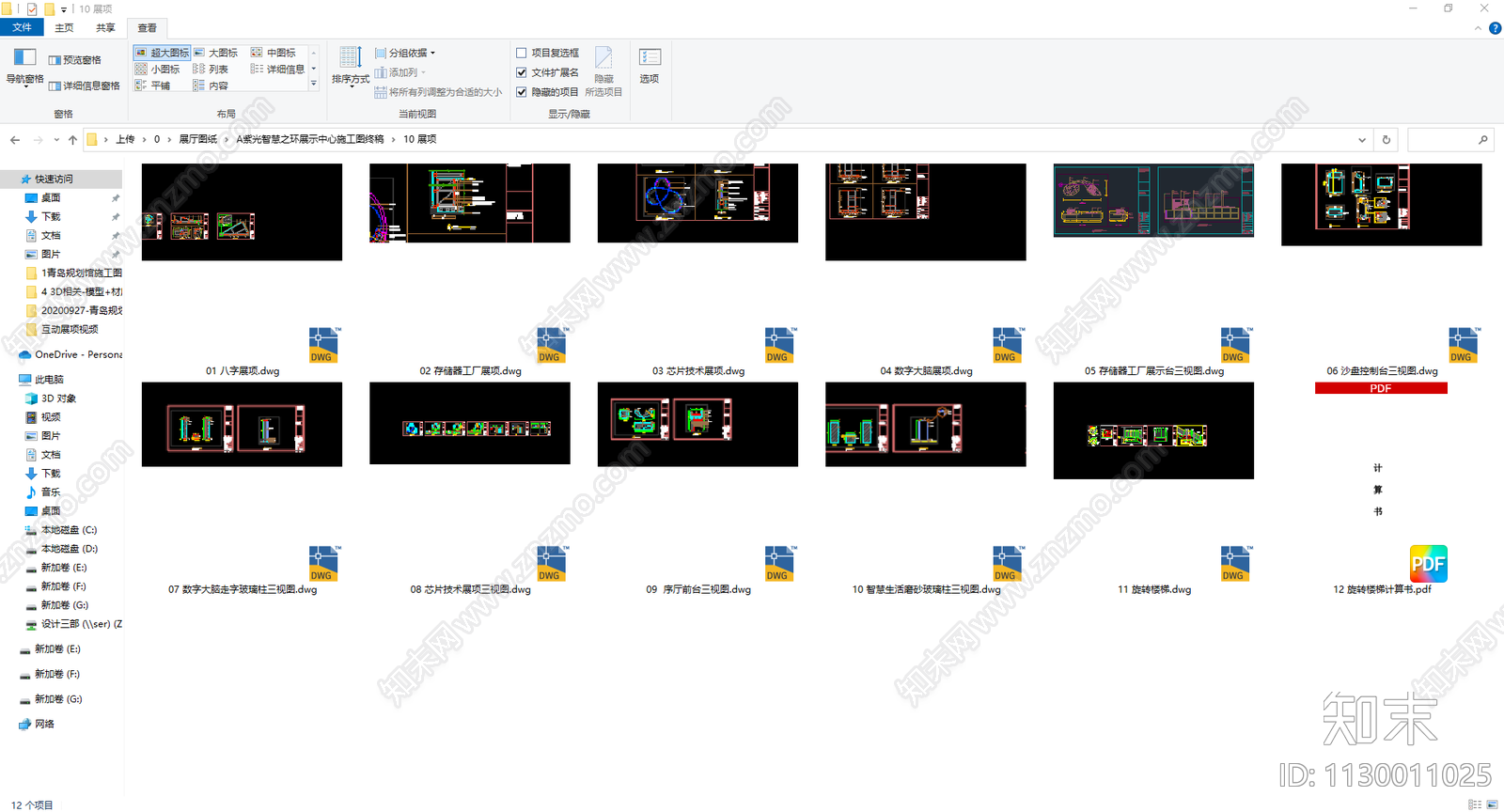Go back to previous folder
The height and width of the screenshot is (812, 1504).
[15, 140]
